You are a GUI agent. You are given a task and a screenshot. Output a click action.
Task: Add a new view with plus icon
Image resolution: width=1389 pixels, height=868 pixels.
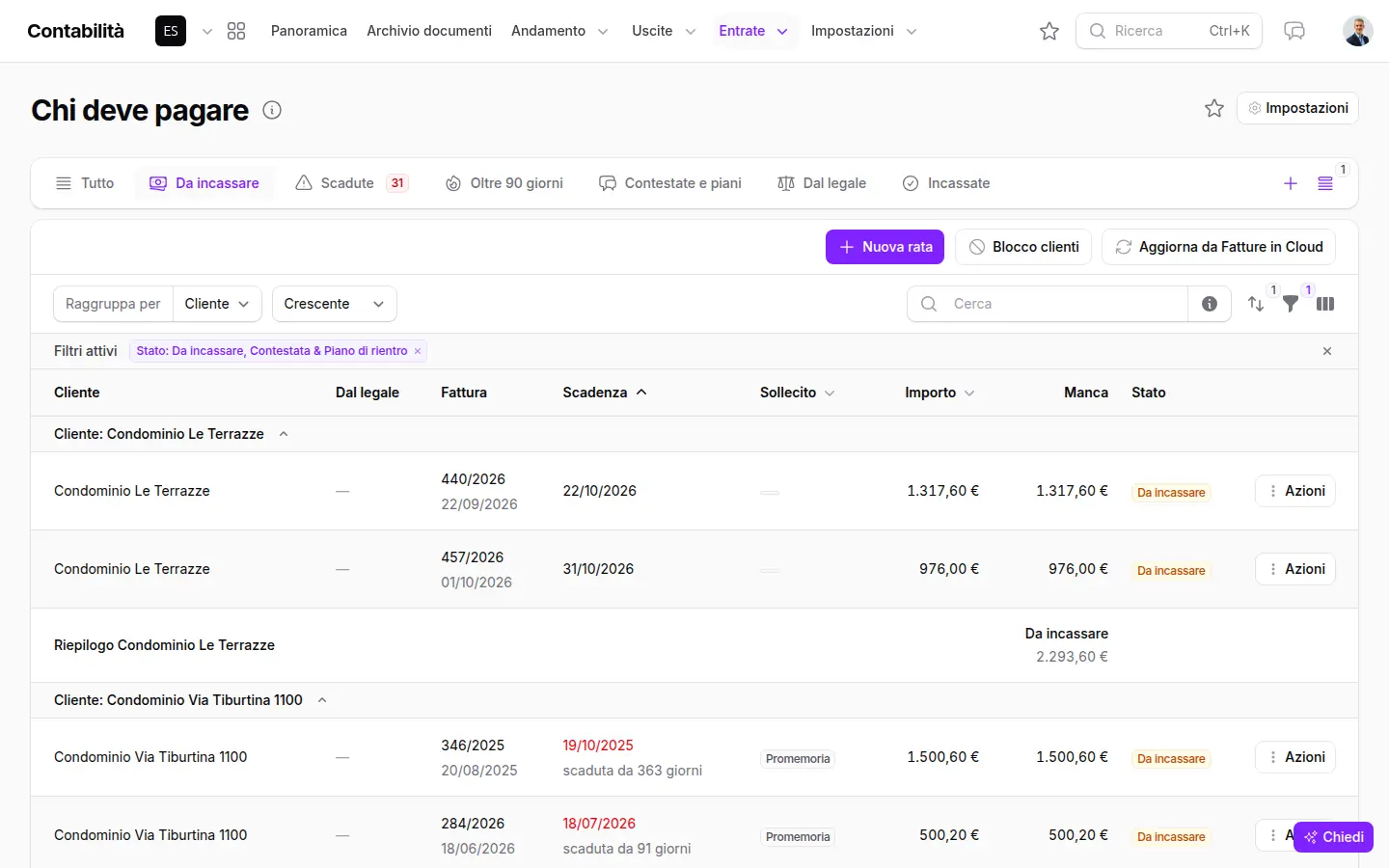(1291, 183)
